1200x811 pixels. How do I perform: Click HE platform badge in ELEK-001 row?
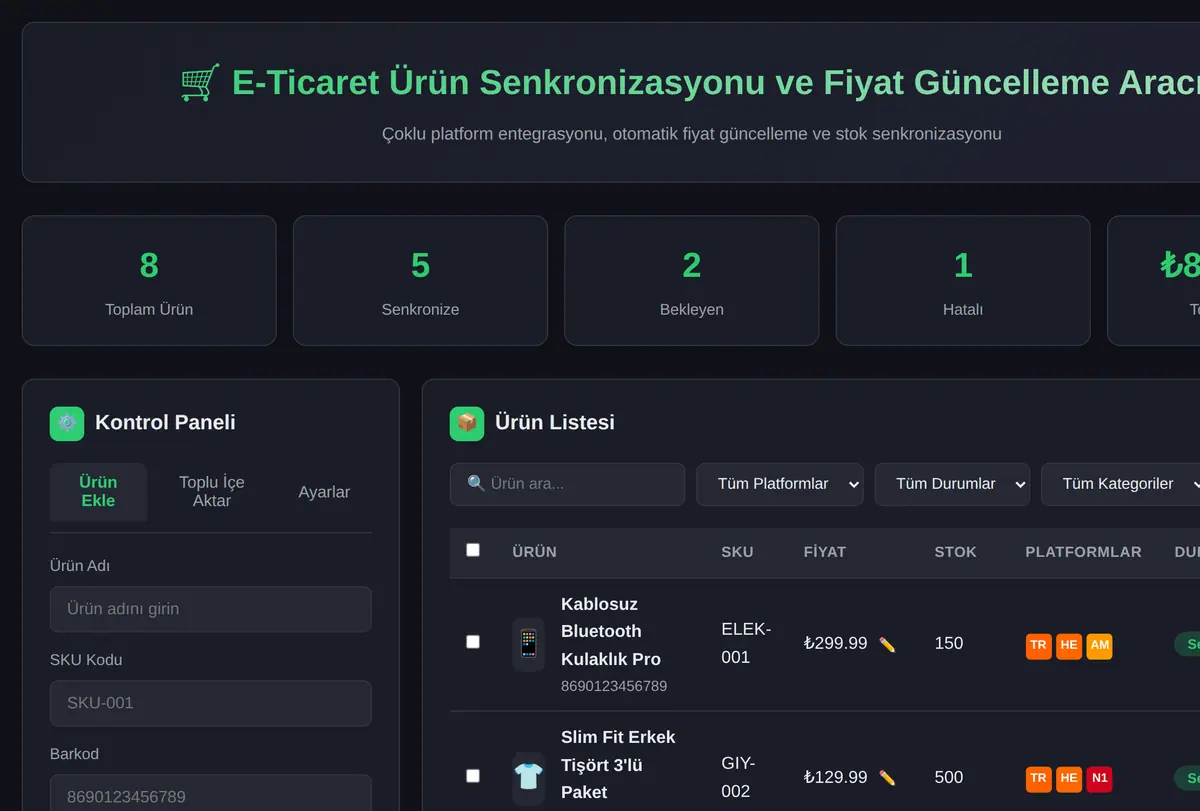1069,645
